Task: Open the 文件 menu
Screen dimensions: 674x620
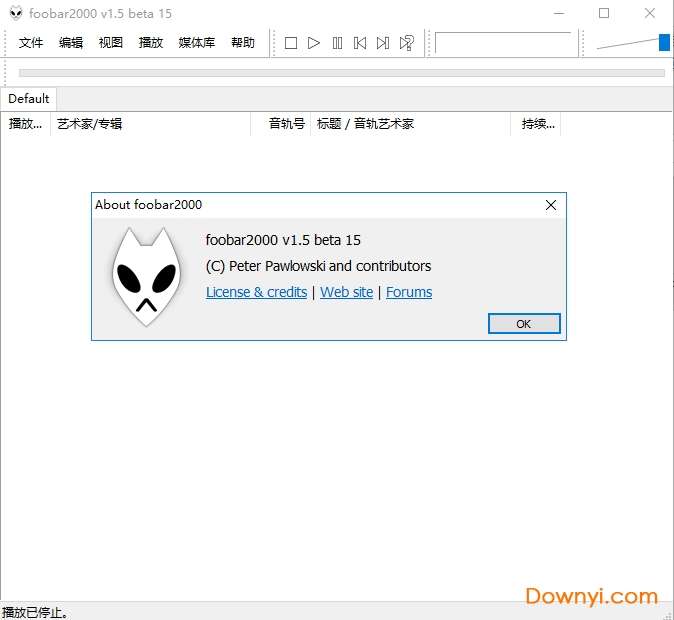Action: pyautogui.click(x=31, y=43)
